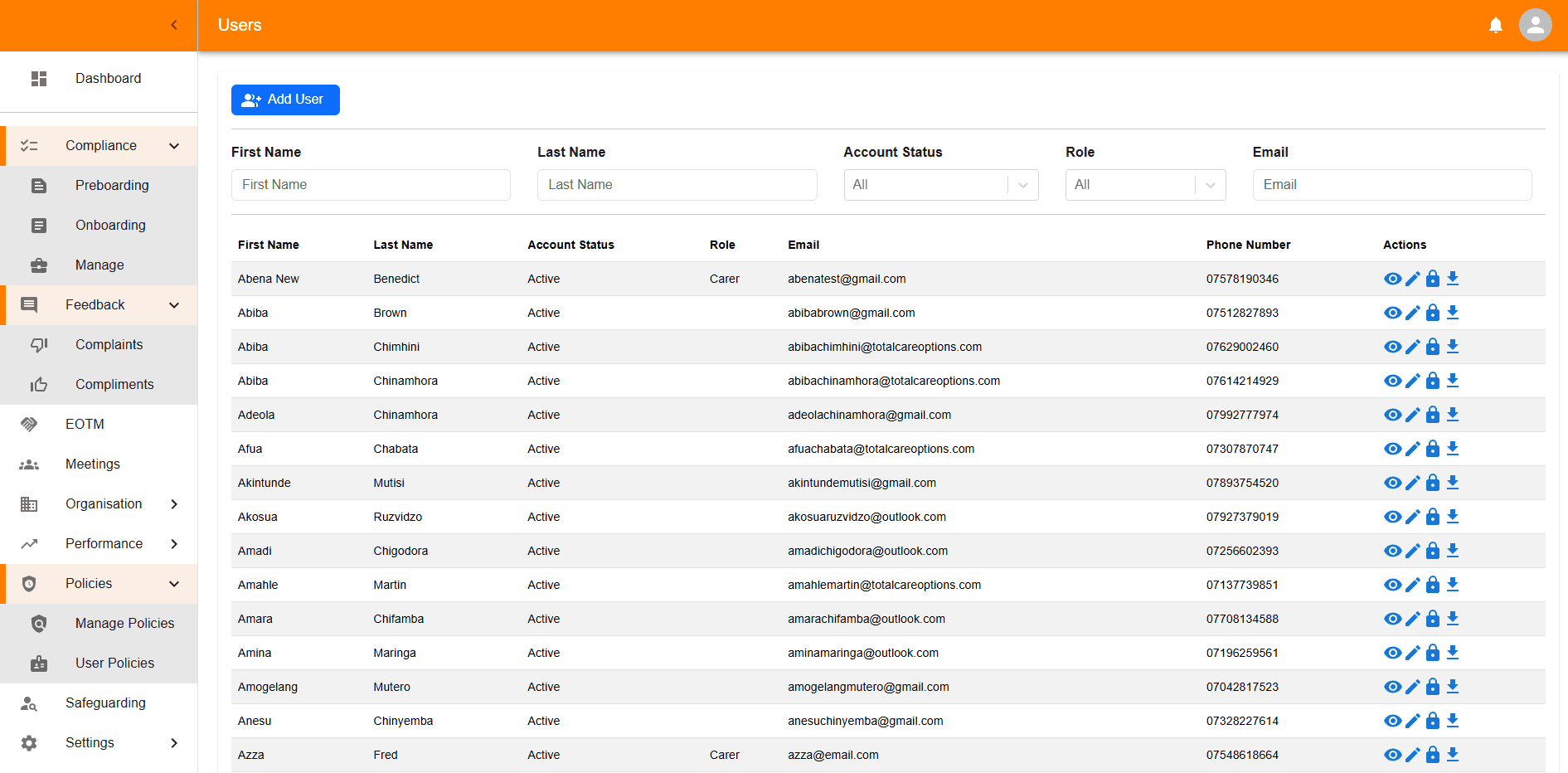Open the notifications bell
This screenshot has height=773, width=1568.
coord(1496,25)
